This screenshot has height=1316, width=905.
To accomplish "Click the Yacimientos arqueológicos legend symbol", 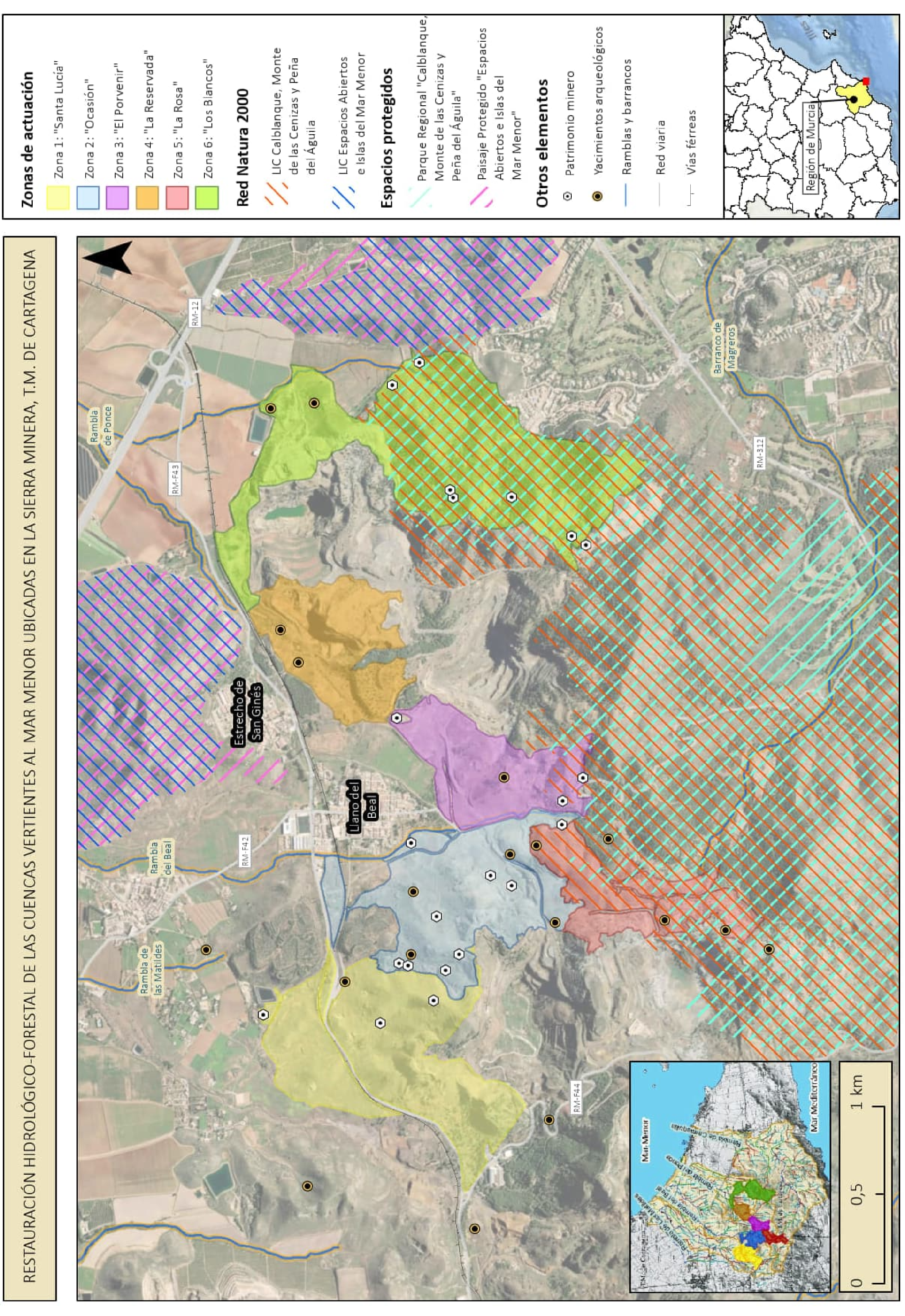I will point(597,196).
